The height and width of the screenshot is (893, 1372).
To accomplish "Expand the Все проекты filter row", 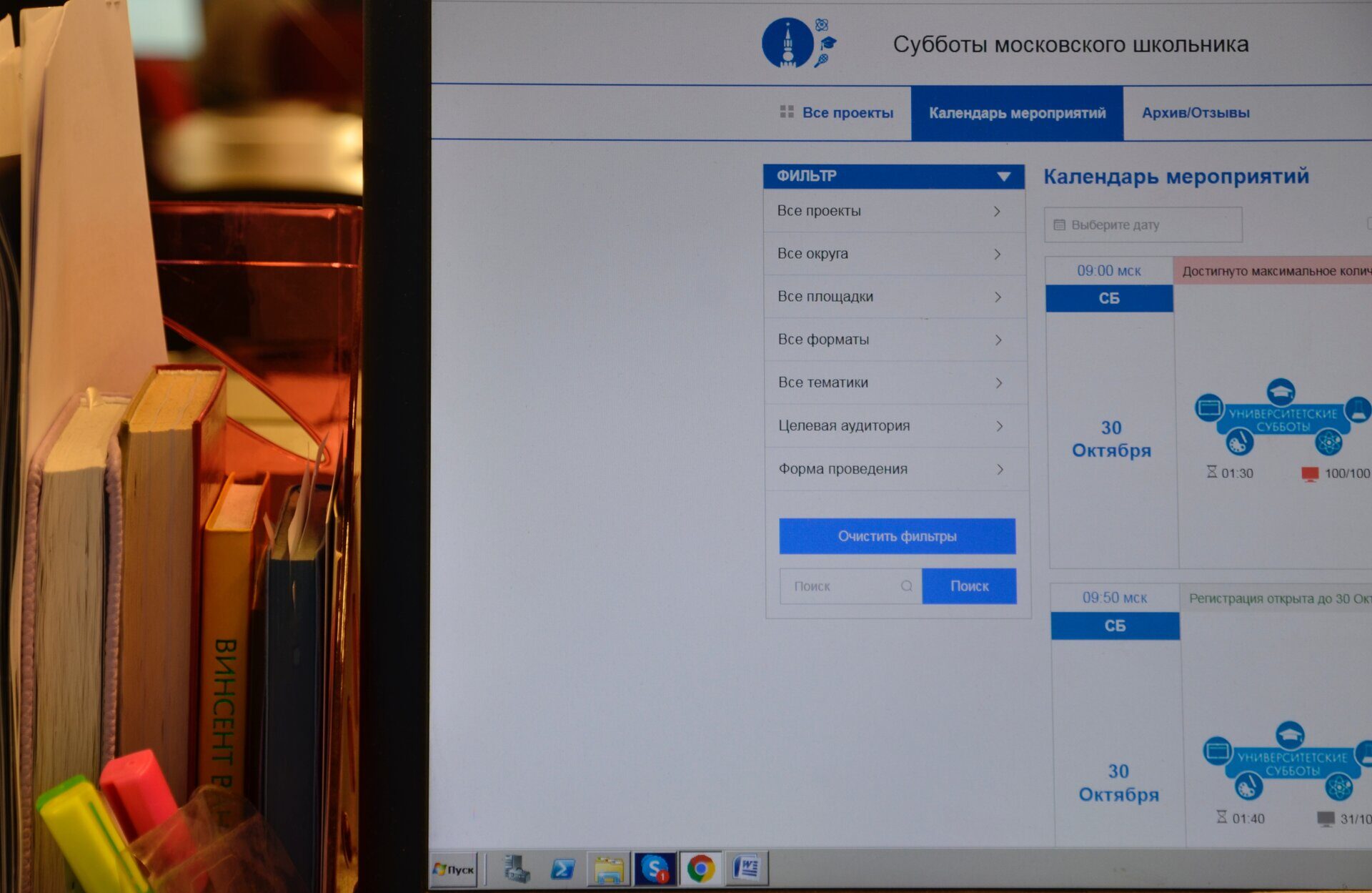I will pyautogui.click(x=894, y=211).
